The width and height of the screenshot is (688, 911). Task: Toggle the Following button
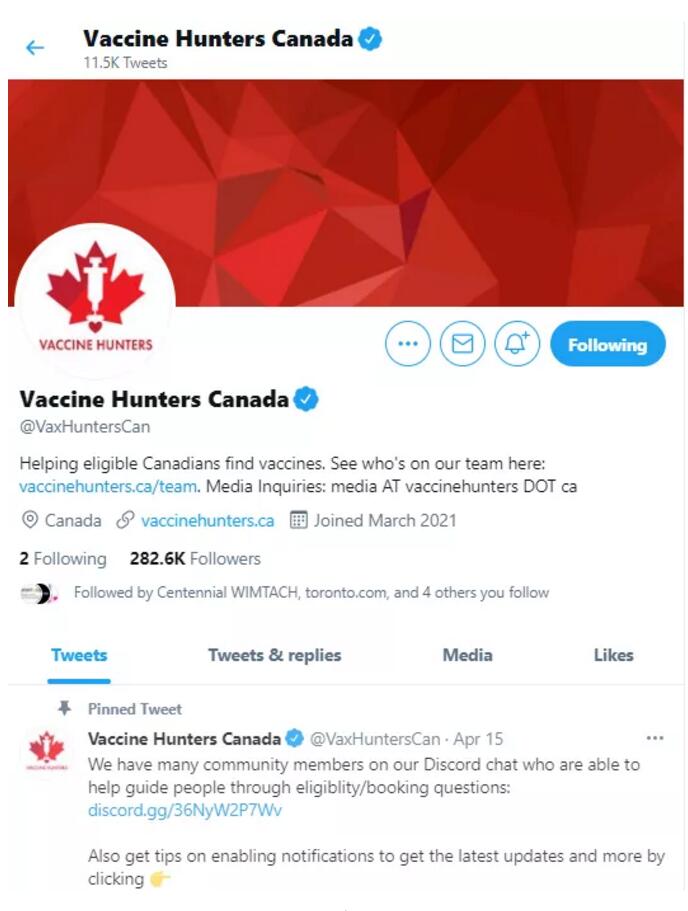(x=608, y=344)
